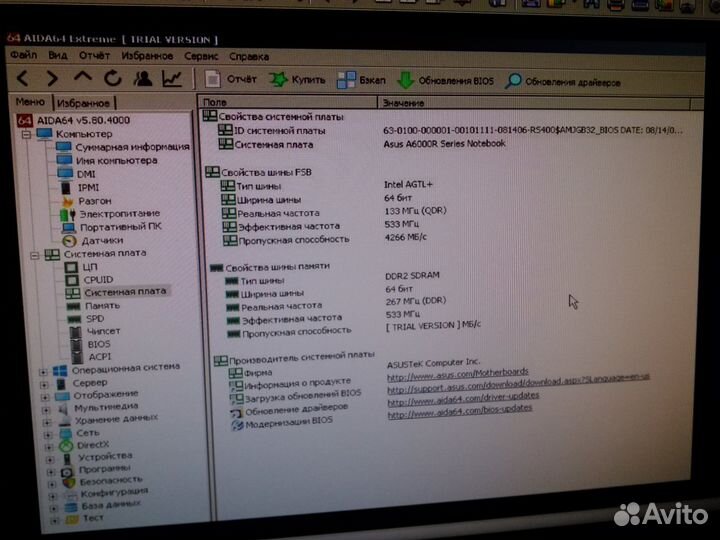Select the Asus A6000R Series Notebook value
720x540 pixels.
(x=444, y=144)
